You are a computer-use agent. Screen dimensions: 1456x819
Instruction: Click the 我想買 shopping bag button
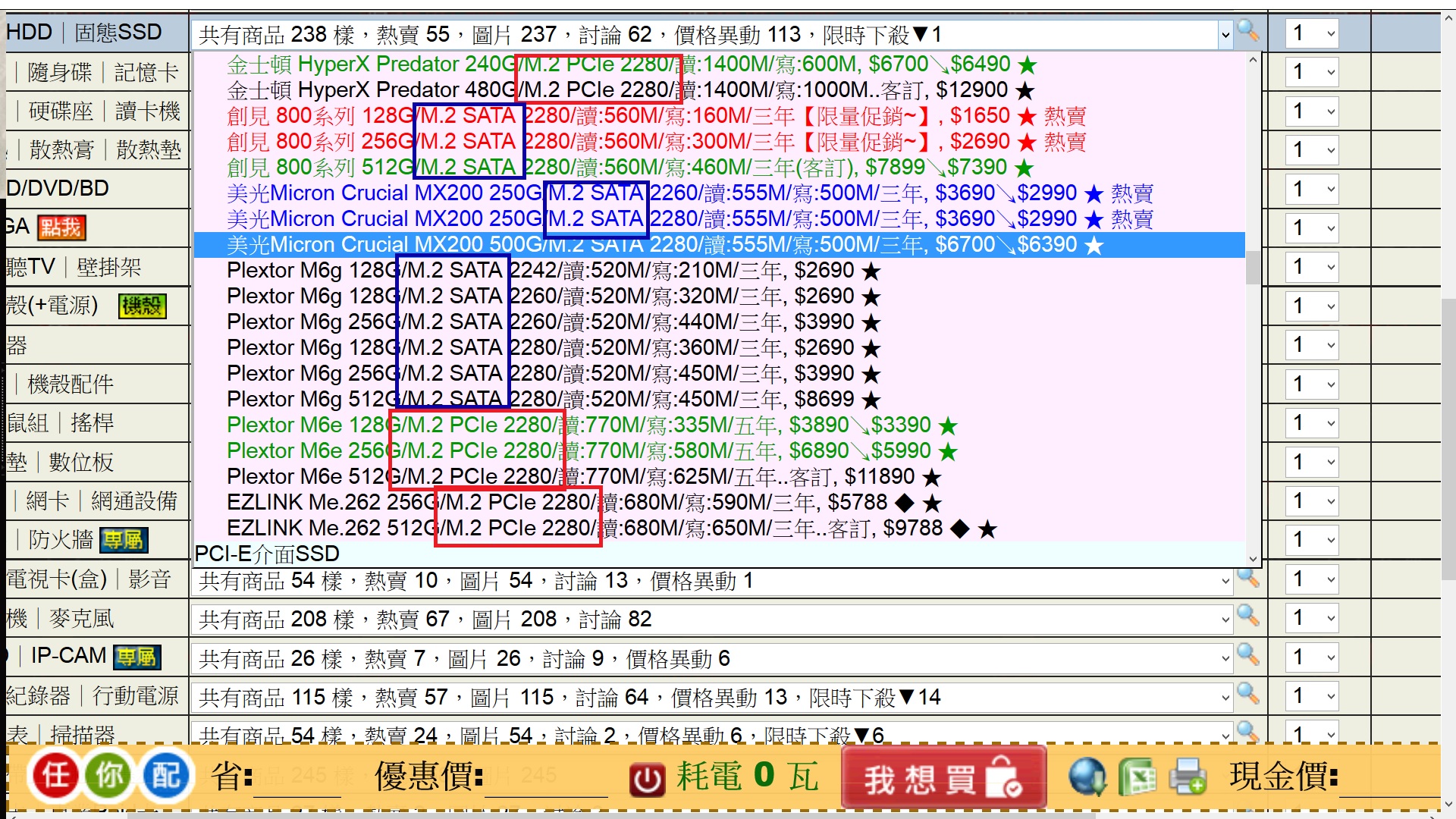coord(944,778)
